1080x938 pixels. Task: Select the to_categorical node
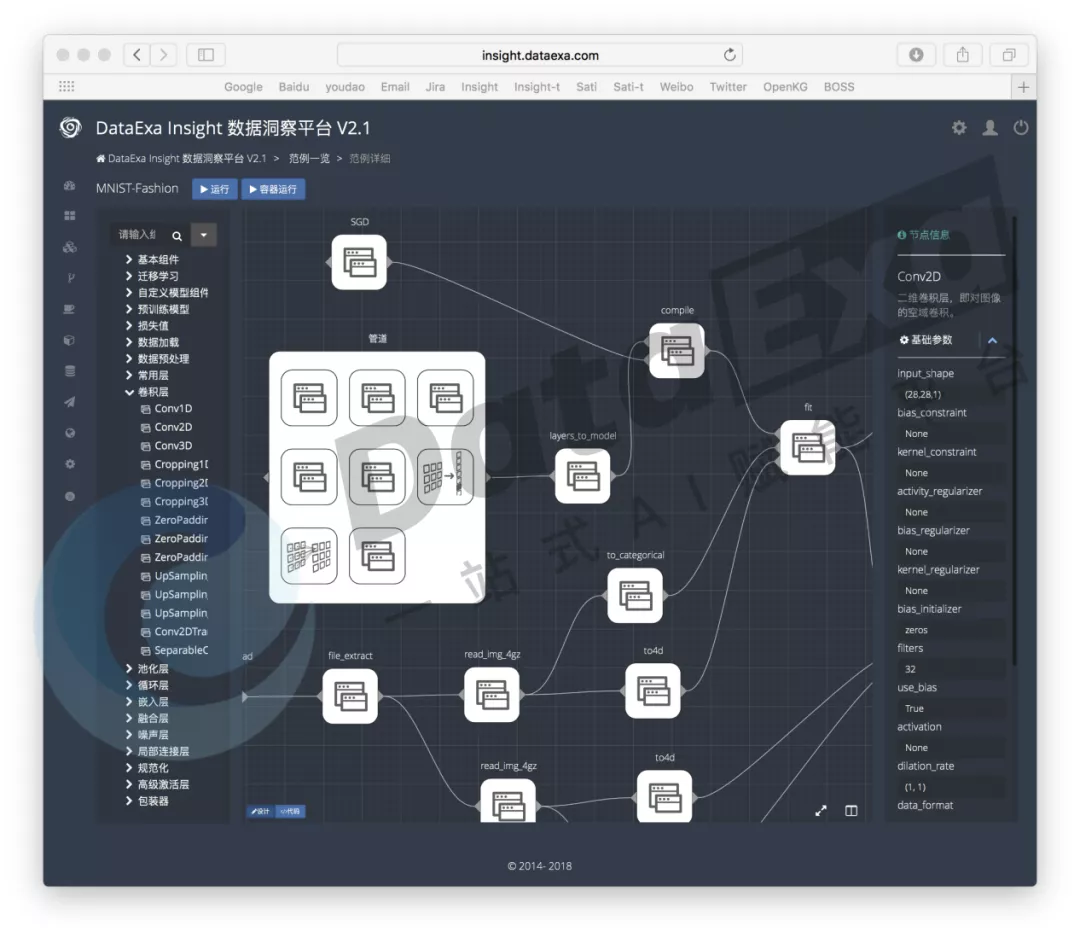click(635, 596)
